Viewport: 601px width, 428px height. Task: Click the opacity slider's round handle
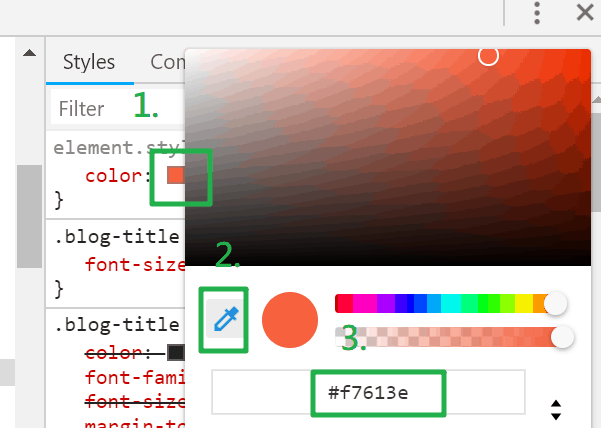(x=562, y=337)
